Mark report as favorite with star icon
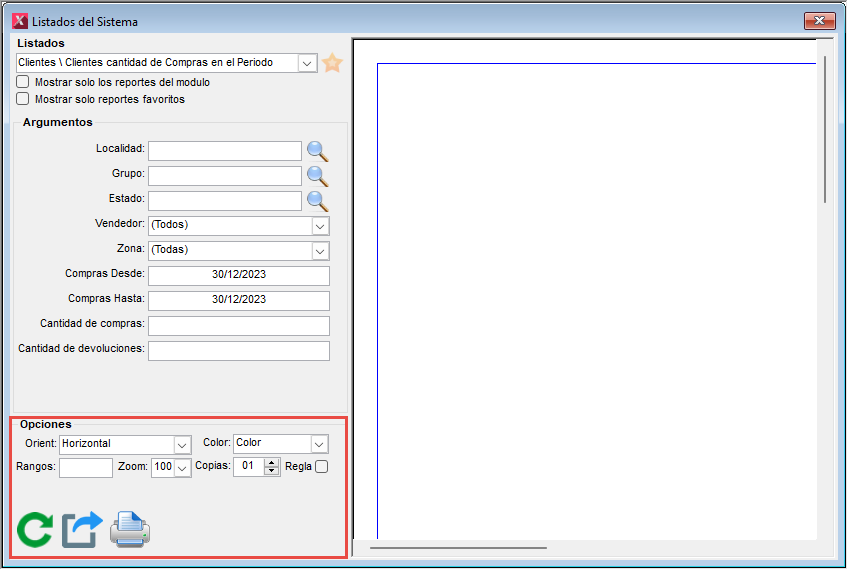The image size is (848, 570). [332, 63]
